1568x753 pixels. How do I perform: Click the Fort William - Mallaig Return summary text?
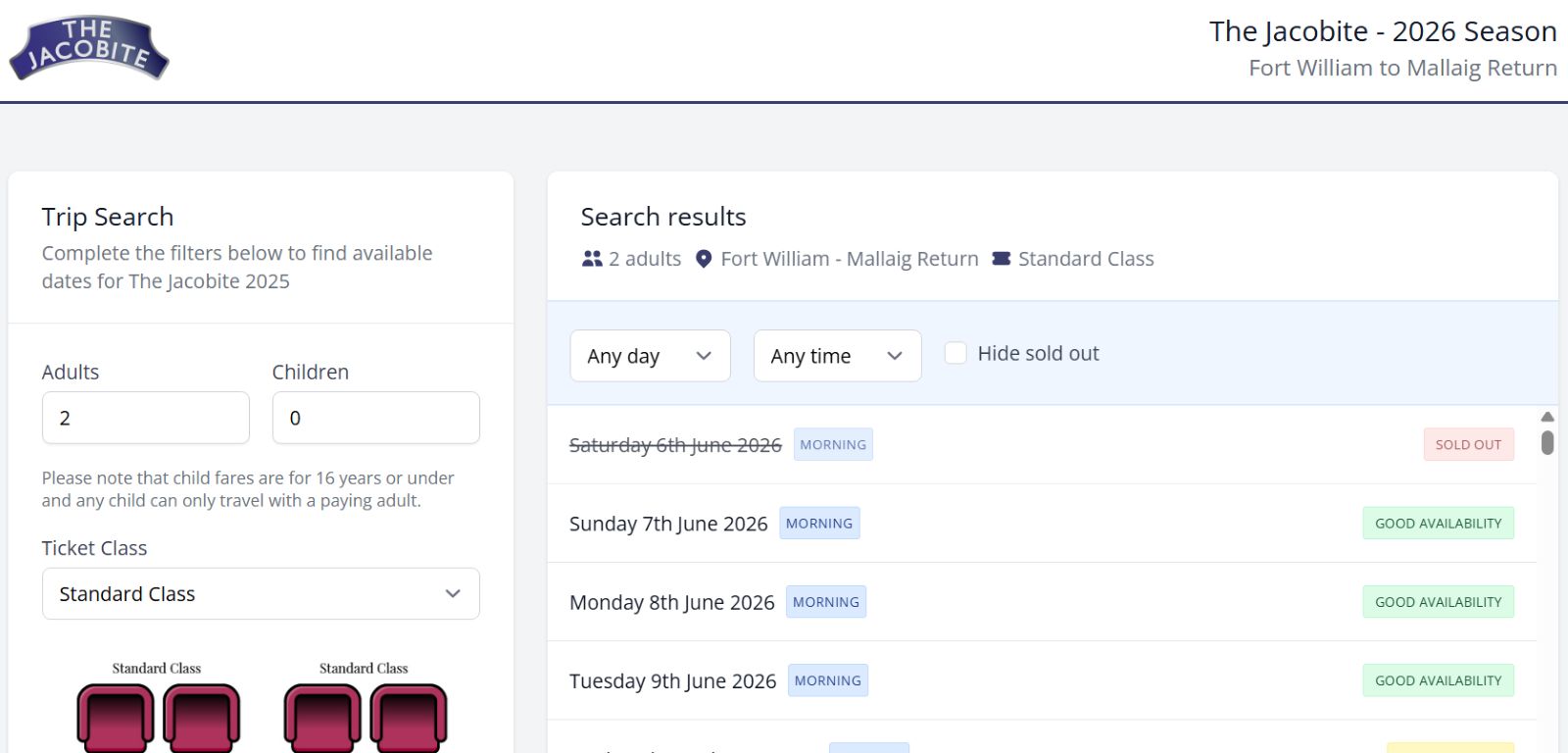850,259
